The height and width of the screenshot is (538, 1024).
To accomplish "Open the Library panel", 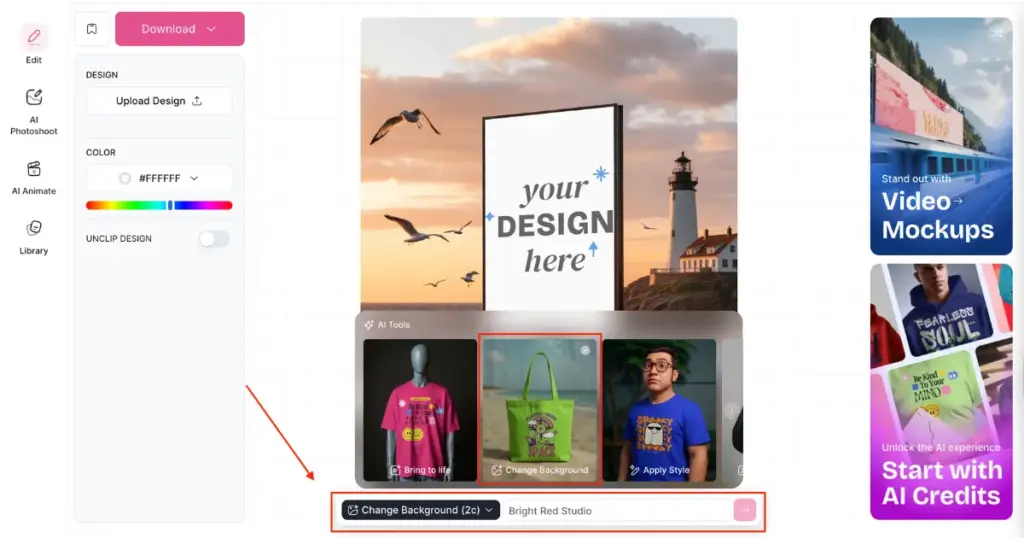I will pyautogui.click(x=33, y=237).
